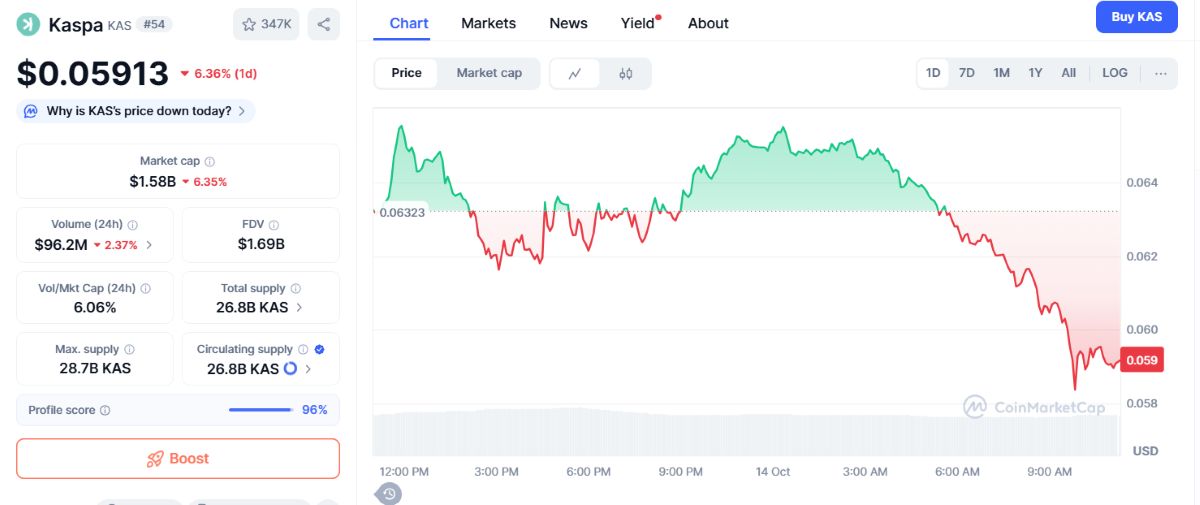The image size is (1200, 505).
Task: Click the history clock icon below chart
Action: coord(389,493)
